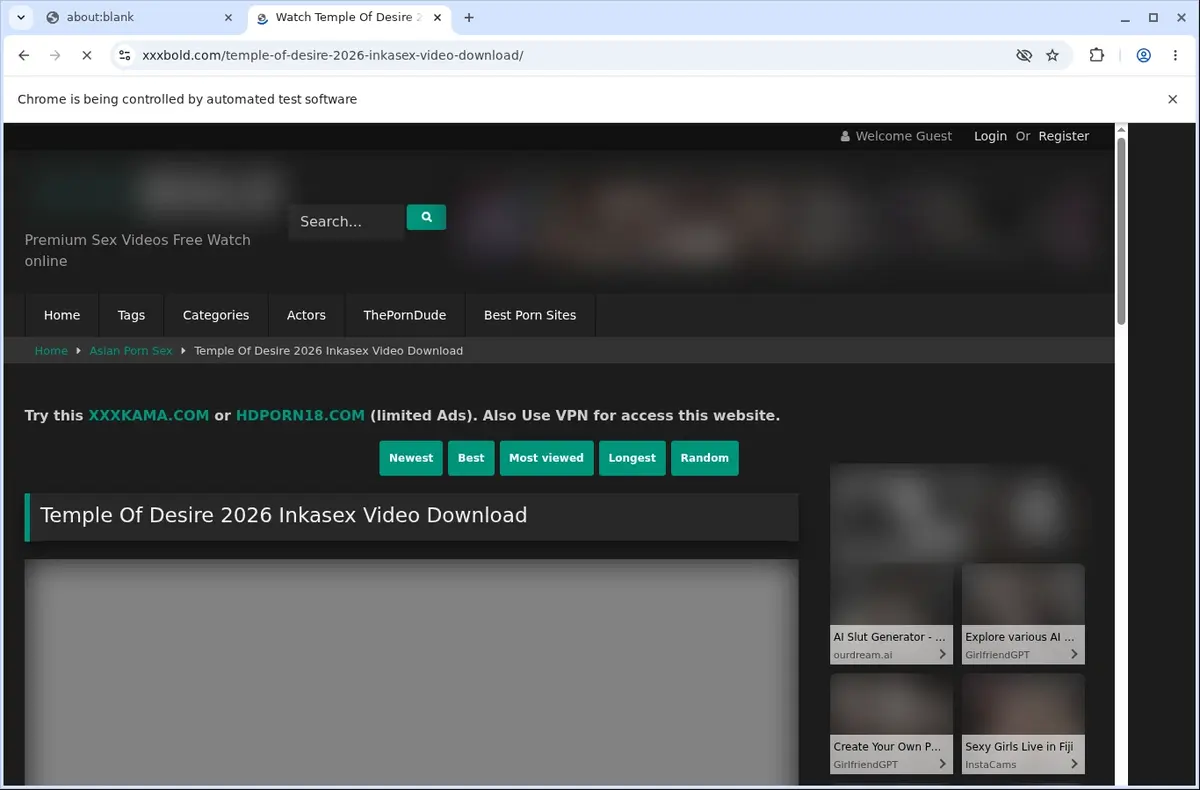
Task: Go forward in browser history
Action: point(55,56)
